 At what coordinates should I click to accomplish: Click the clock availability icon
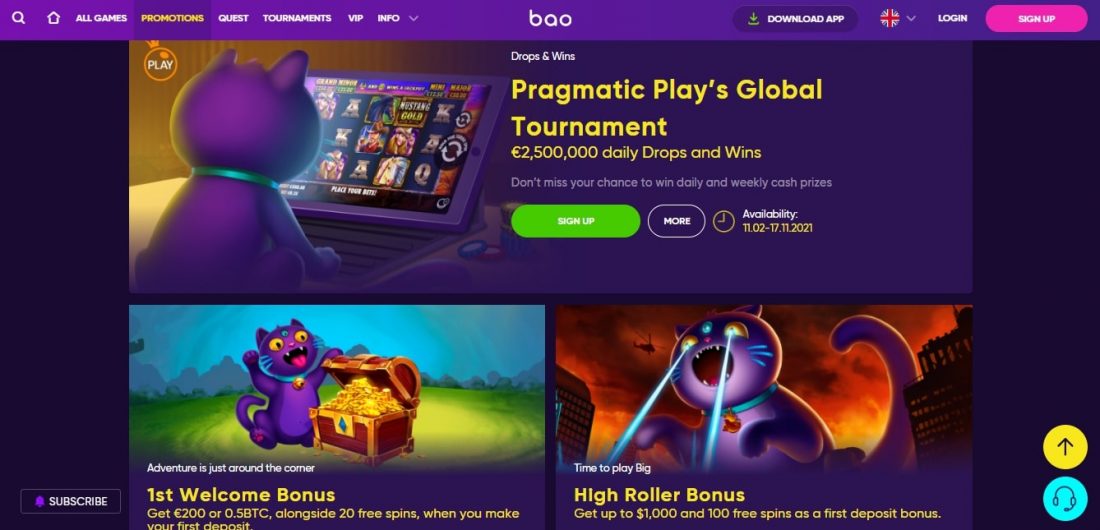723,221
